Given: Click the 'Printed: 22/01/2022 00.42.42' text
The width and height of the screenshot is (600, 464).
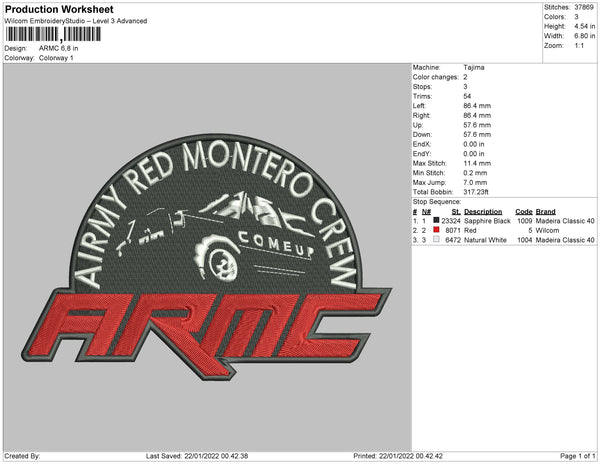Looking at the screenshot, I should [398, 456].
